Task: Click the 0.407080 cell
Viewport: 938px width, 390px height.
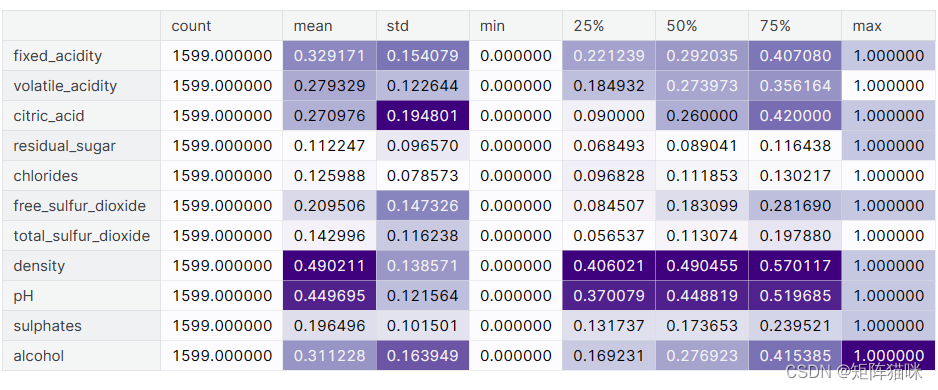Action: [x=795, y=56]
